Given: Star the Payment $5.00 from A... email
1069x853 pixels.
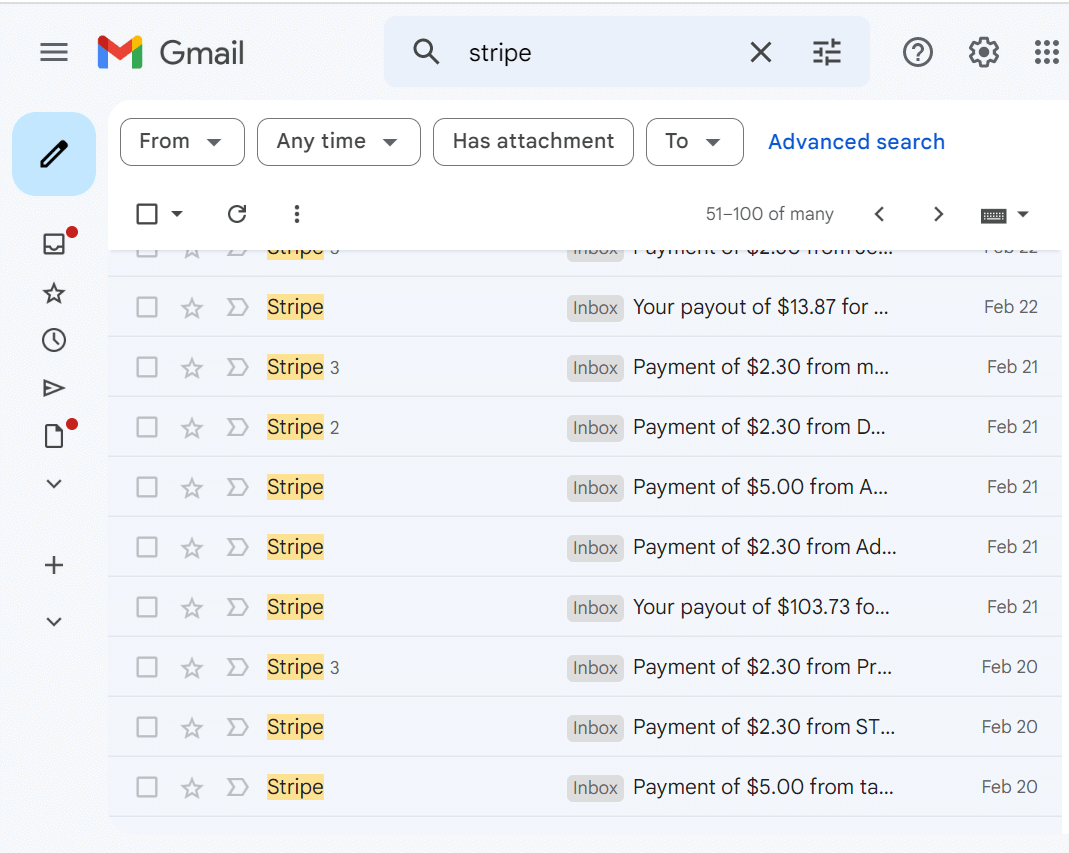Looking at the screenshot, I should point(192,488).
